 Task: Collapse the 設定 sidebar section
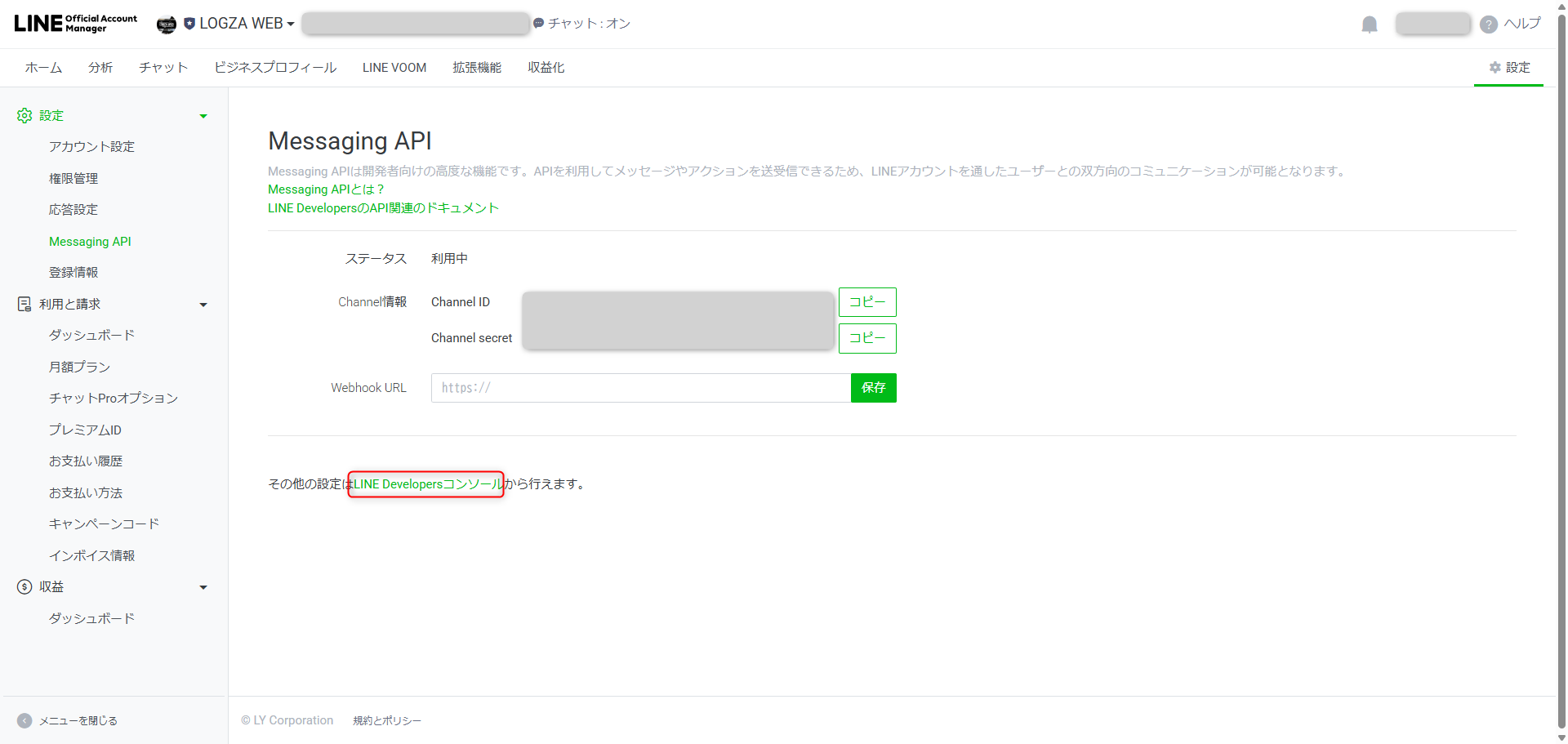click(x=203, y=115)
